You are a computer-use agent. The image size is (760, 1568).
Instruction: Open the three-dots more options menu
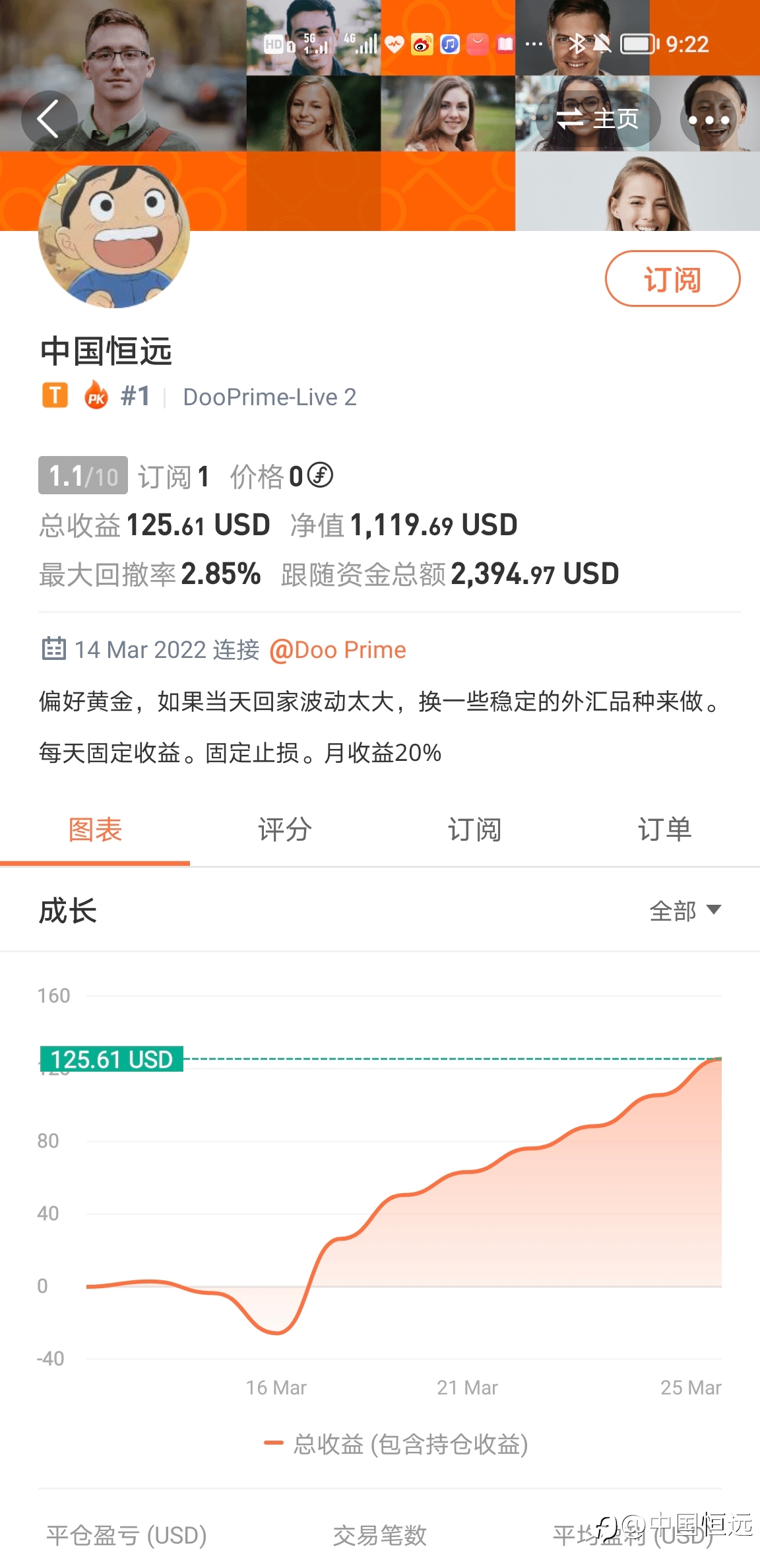click(709, 119)
